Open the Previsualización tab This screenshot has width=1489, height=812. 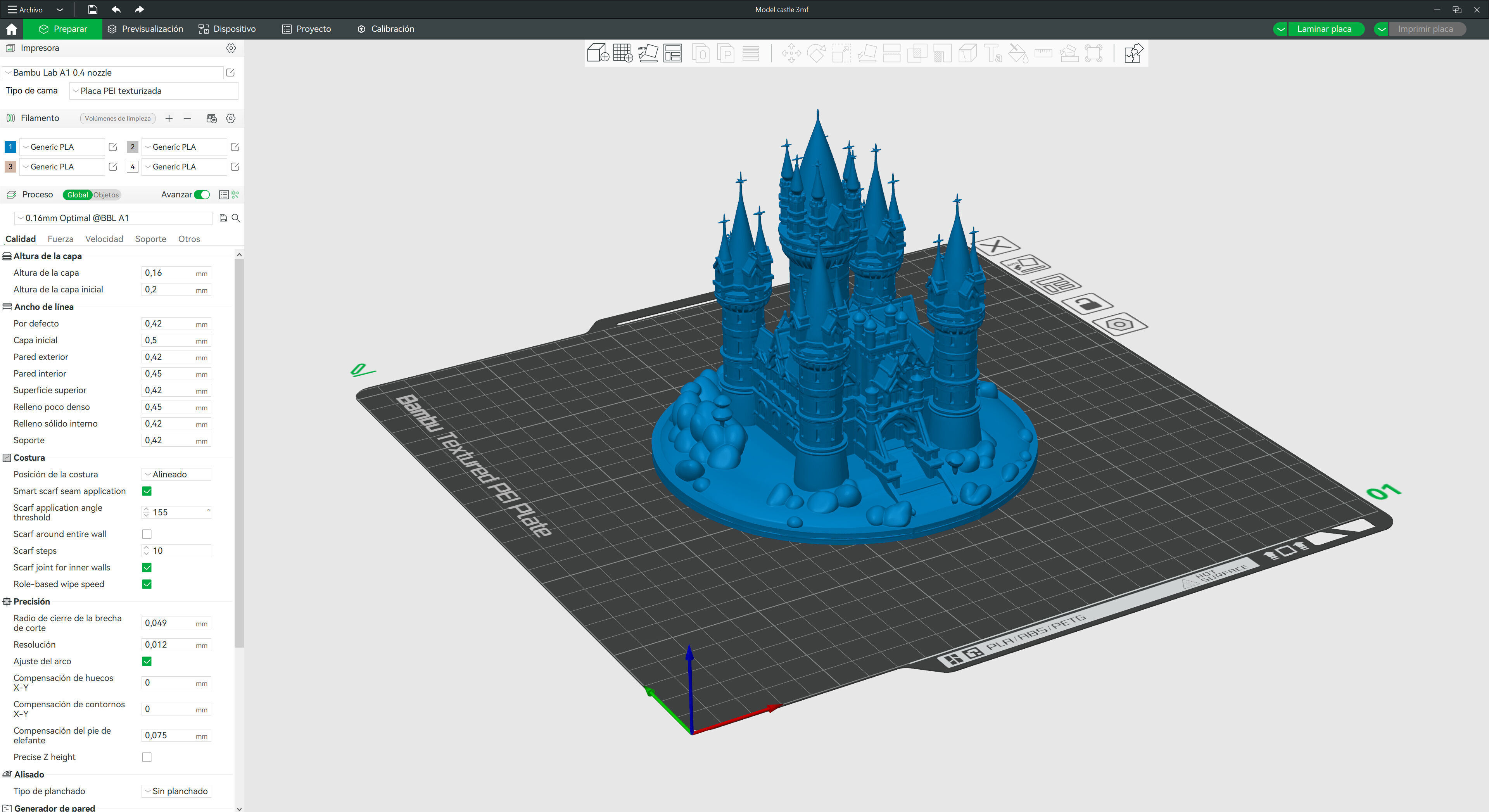[145, 29]
